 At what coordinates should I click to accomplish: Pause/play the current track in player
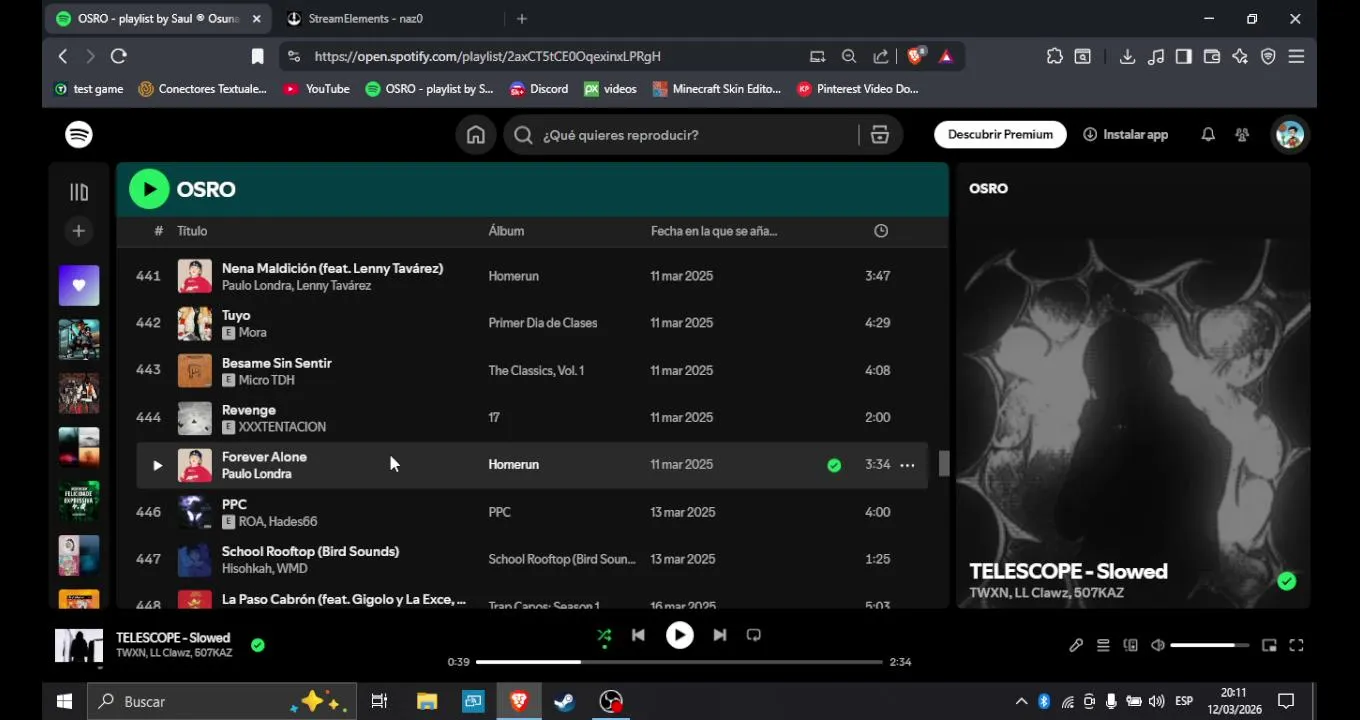click(680, 635)
